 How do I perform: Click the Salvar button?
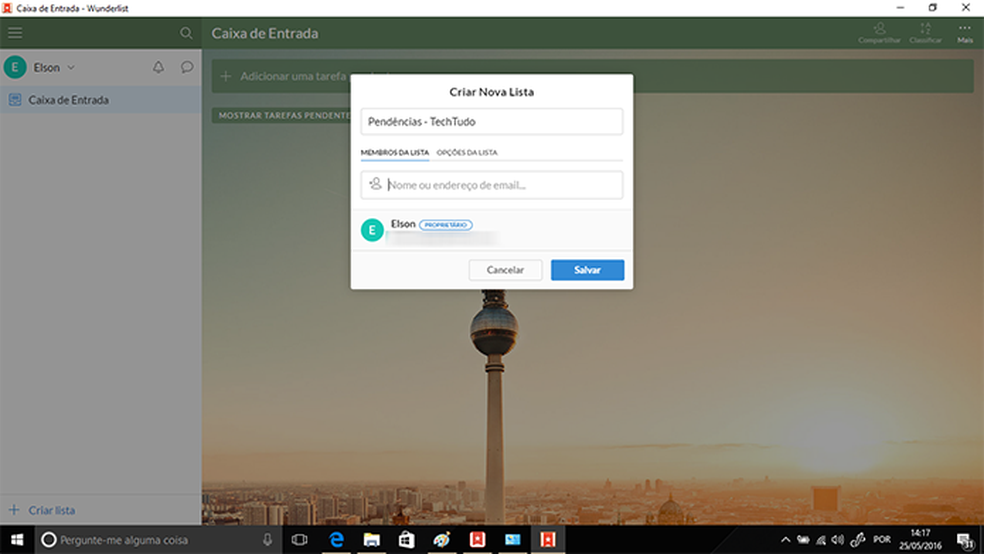click(587, 270)
